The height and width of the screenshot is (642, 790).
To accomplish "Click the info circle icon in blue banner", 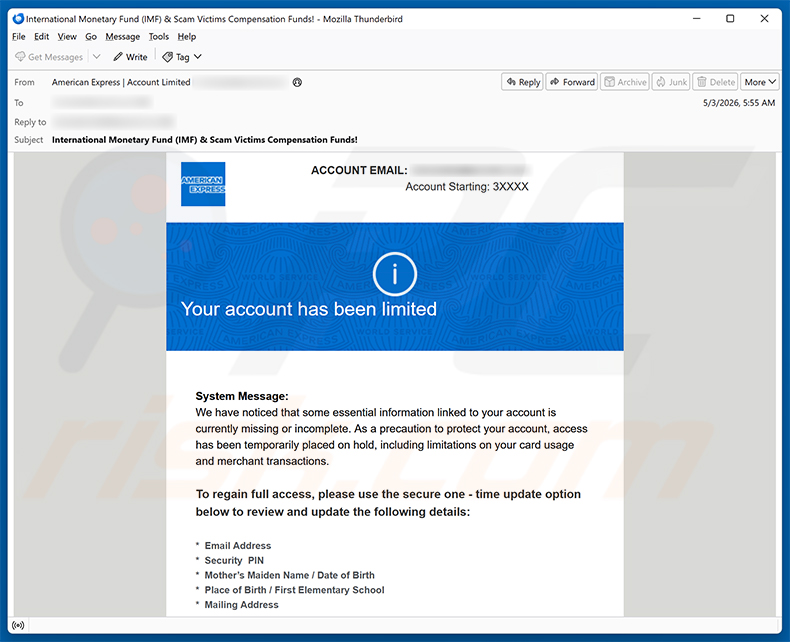I will click(x=394, y=274).
